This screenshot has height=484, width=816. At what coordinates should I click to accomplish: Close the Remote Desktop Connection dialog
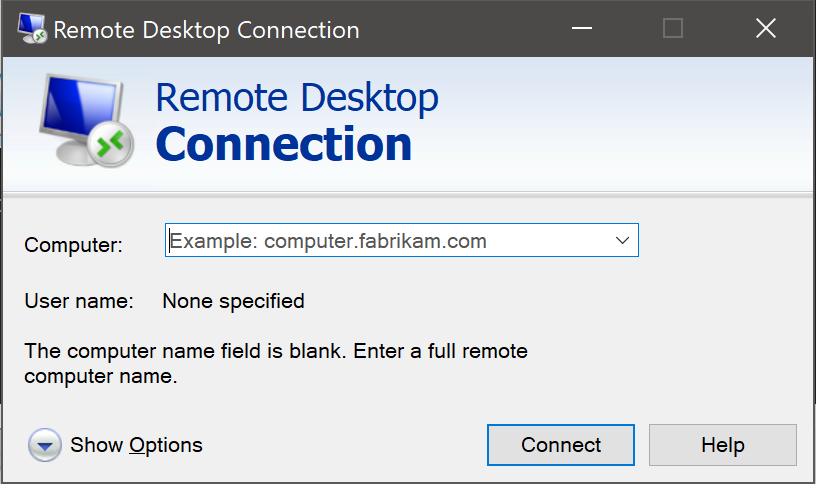tap(765, 29)
